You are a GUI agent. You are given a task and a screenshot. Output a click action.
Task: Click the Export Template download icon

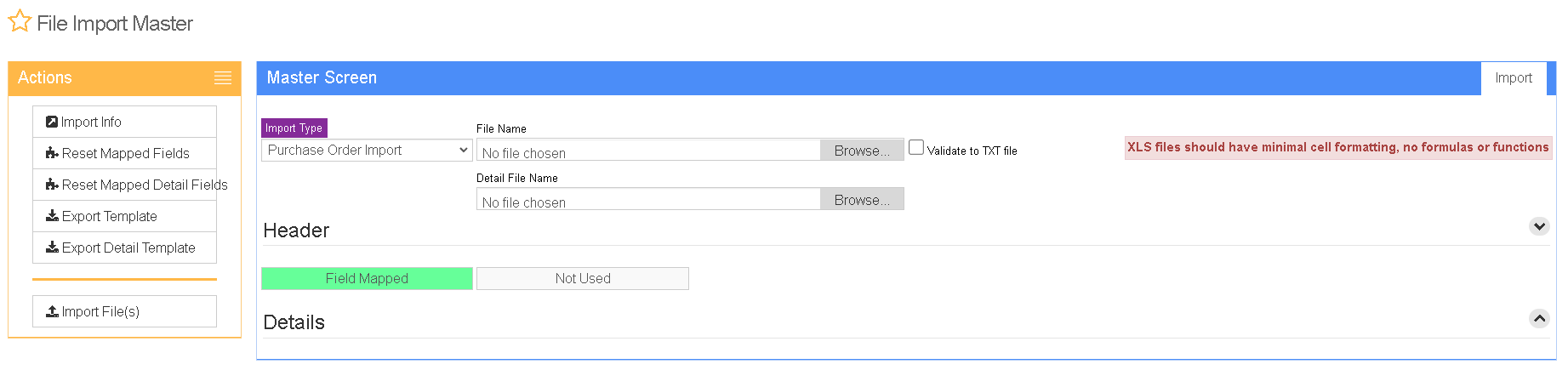(x=52, y=216)
